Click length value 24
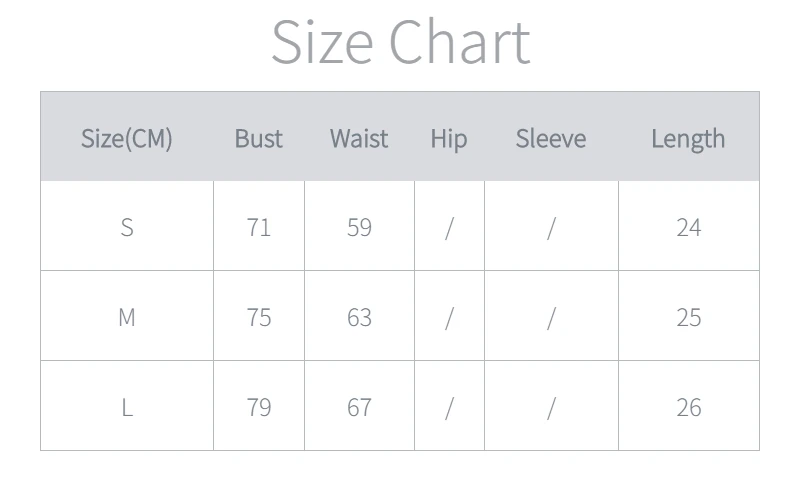The height and width of the screenshot is (500, 800). (x=688, y=227)
